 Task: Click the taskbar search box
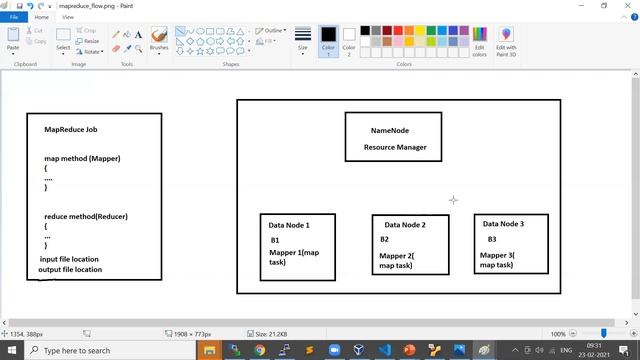[110, 350]
